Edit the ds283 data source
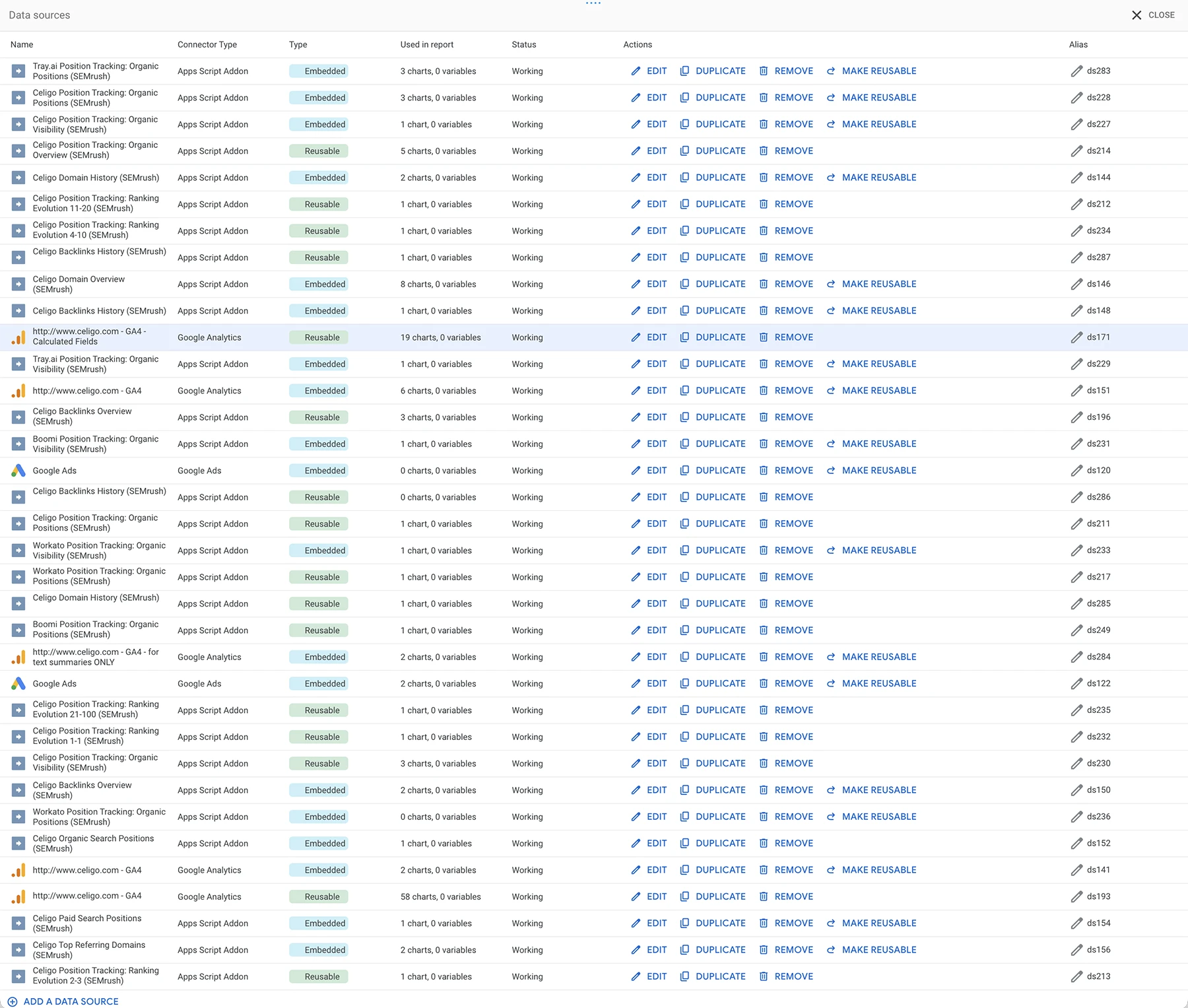Screen dimensions: 1188x1008 pos(649,71)
